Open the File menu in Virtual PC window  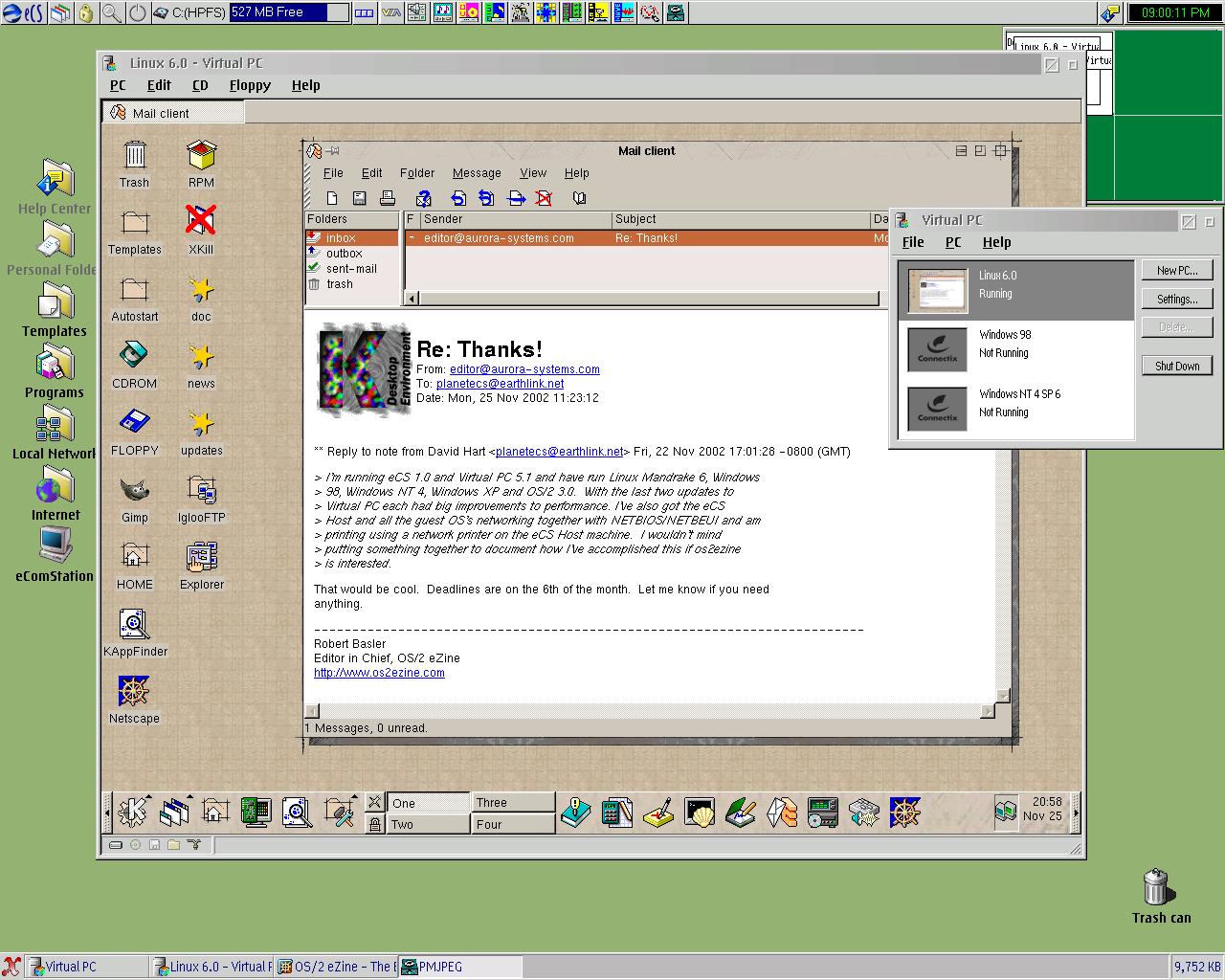[x=913, y=242]
